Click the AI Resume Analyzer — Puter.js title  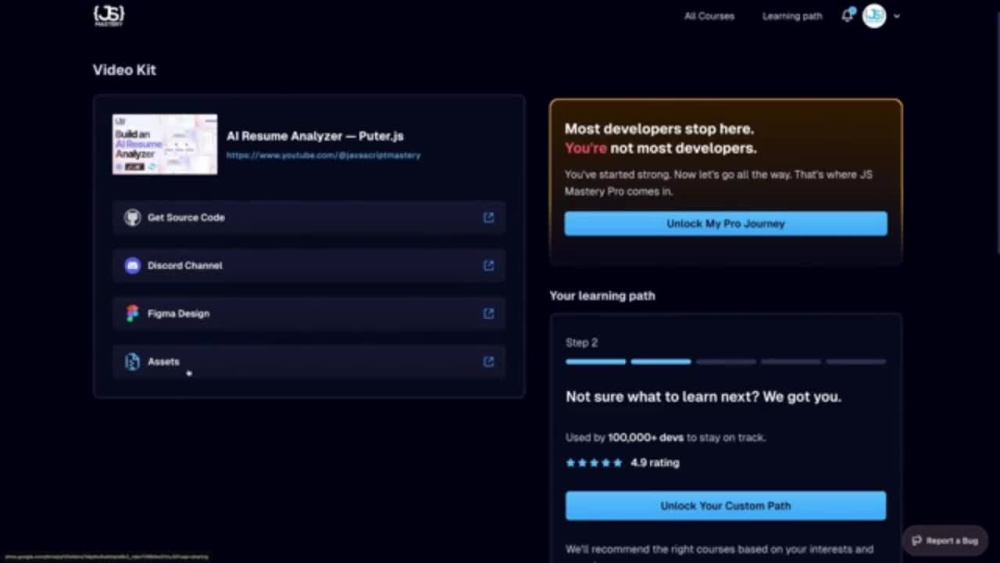315,136
